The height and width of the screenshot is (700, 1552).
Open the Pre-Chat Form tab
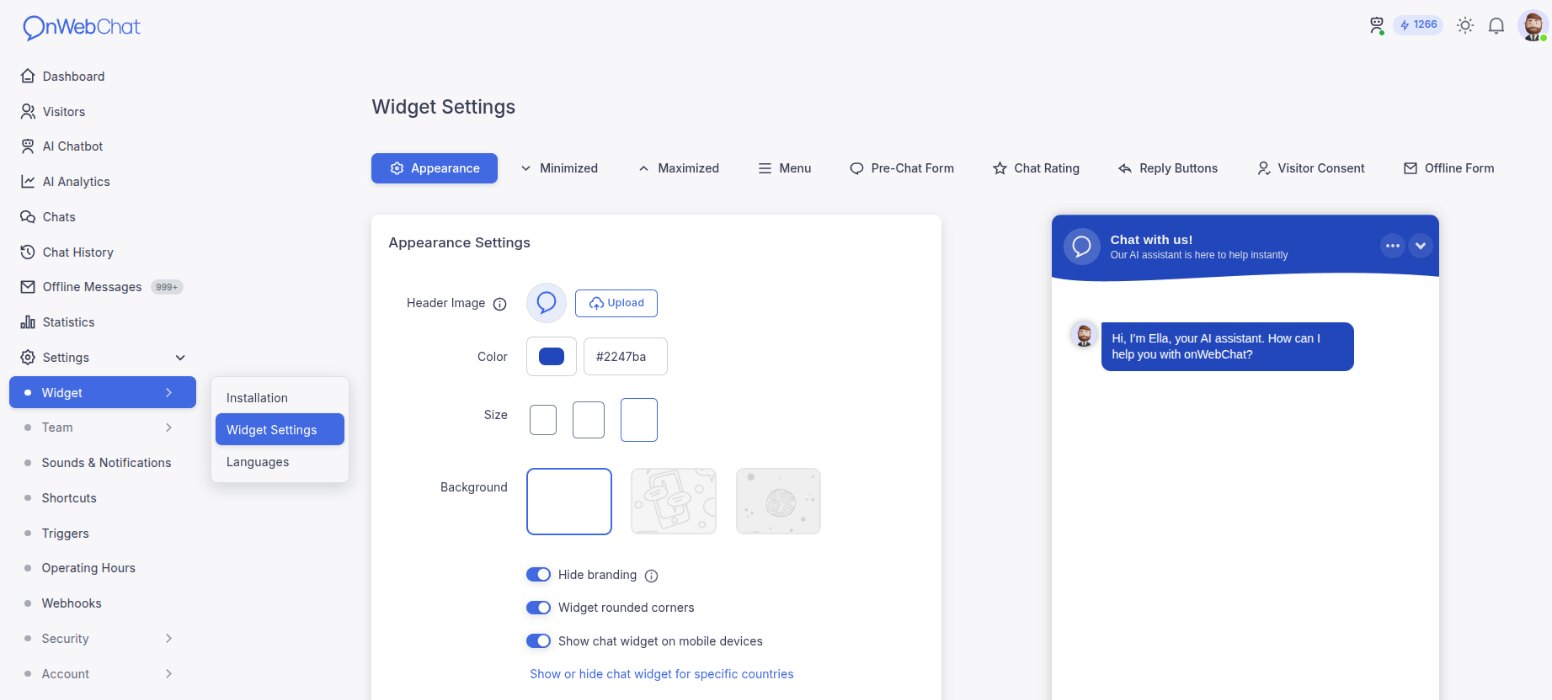(901, 168)
